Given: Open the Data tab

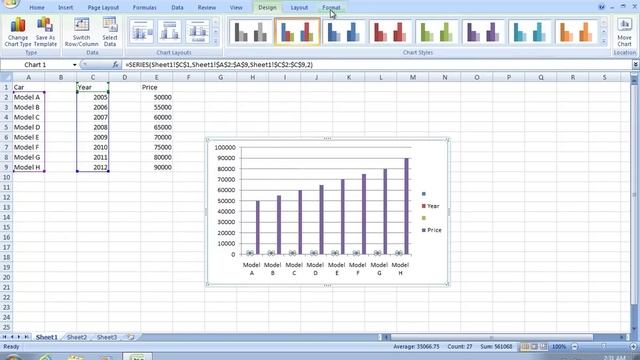Looking at the screenshot, I should coord(177,7).
